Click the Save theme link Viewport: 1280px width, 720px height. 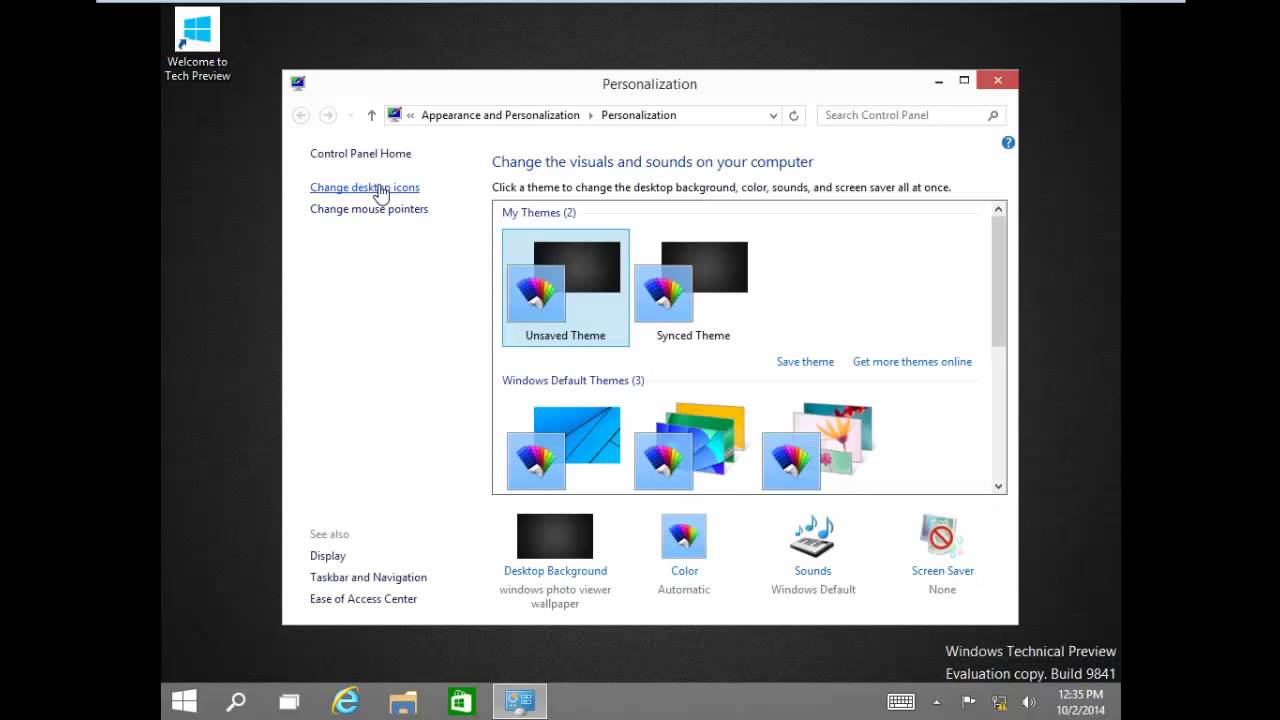(805, 362)
